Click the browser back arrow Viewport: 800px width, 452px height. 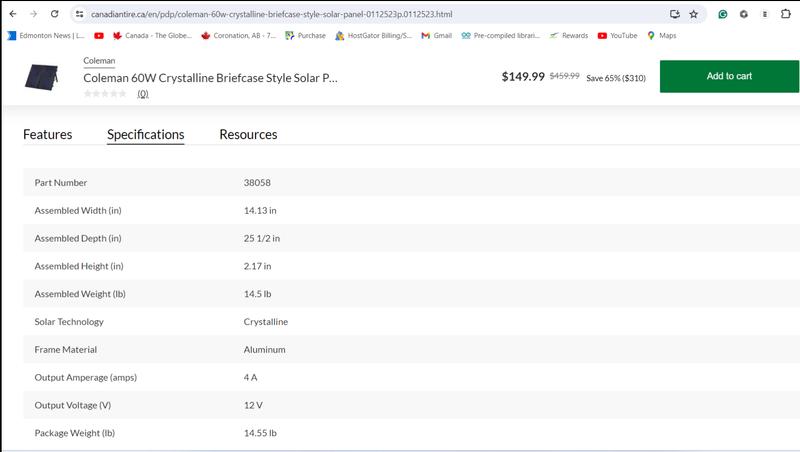11,14
